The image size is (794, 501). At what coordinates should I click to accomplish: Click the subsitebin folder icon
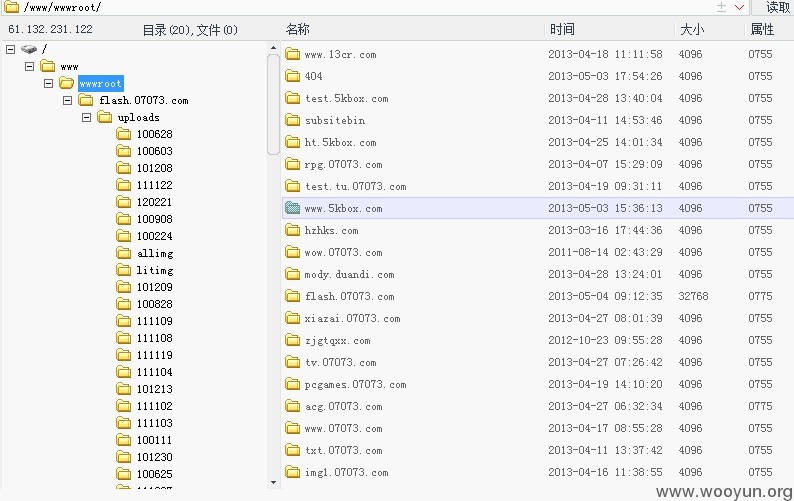[292, 120]
